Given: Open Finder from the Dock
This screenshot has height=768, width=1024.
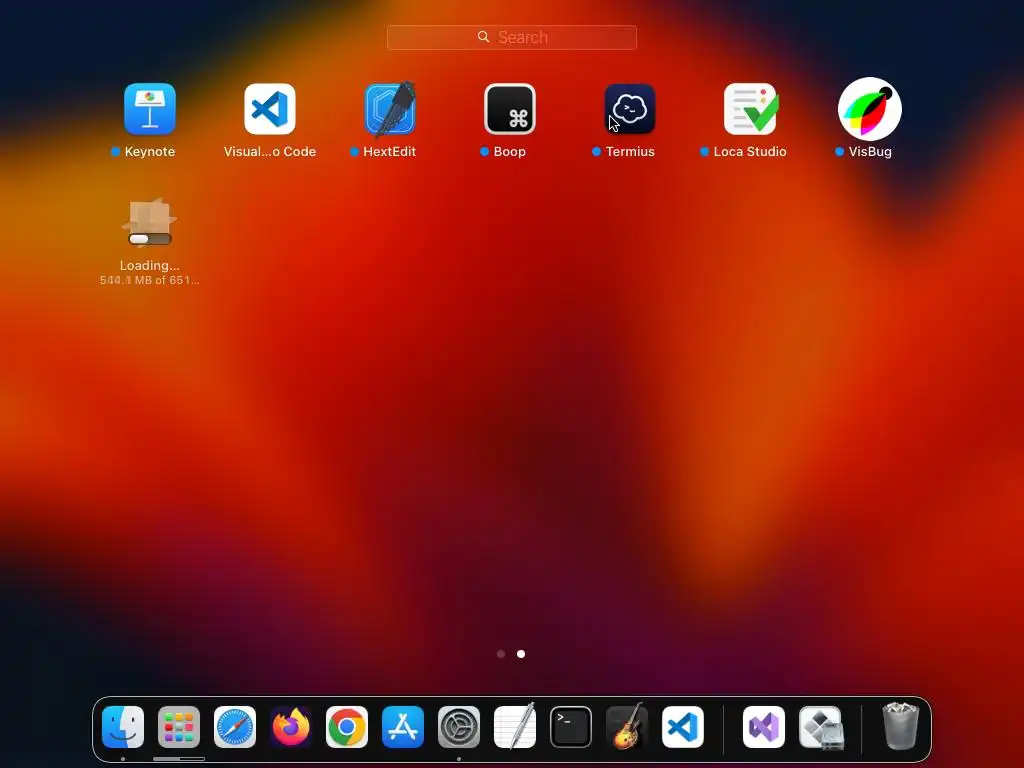Looking at the screenshot, I should pos(123,727).
